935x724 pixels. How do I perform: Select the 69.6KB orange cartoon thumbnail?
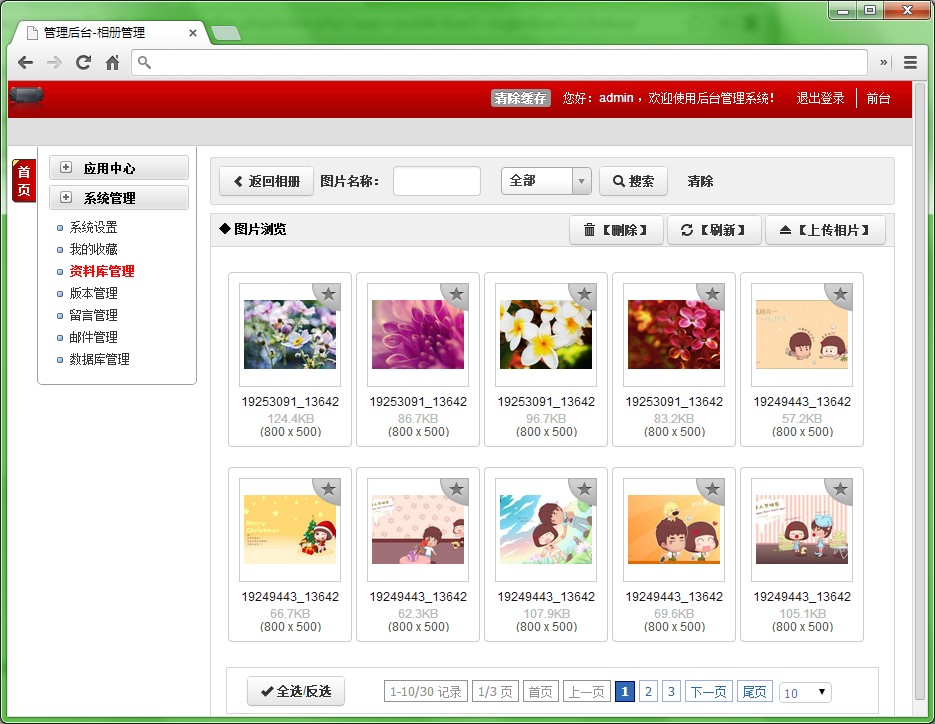point(674,530)
